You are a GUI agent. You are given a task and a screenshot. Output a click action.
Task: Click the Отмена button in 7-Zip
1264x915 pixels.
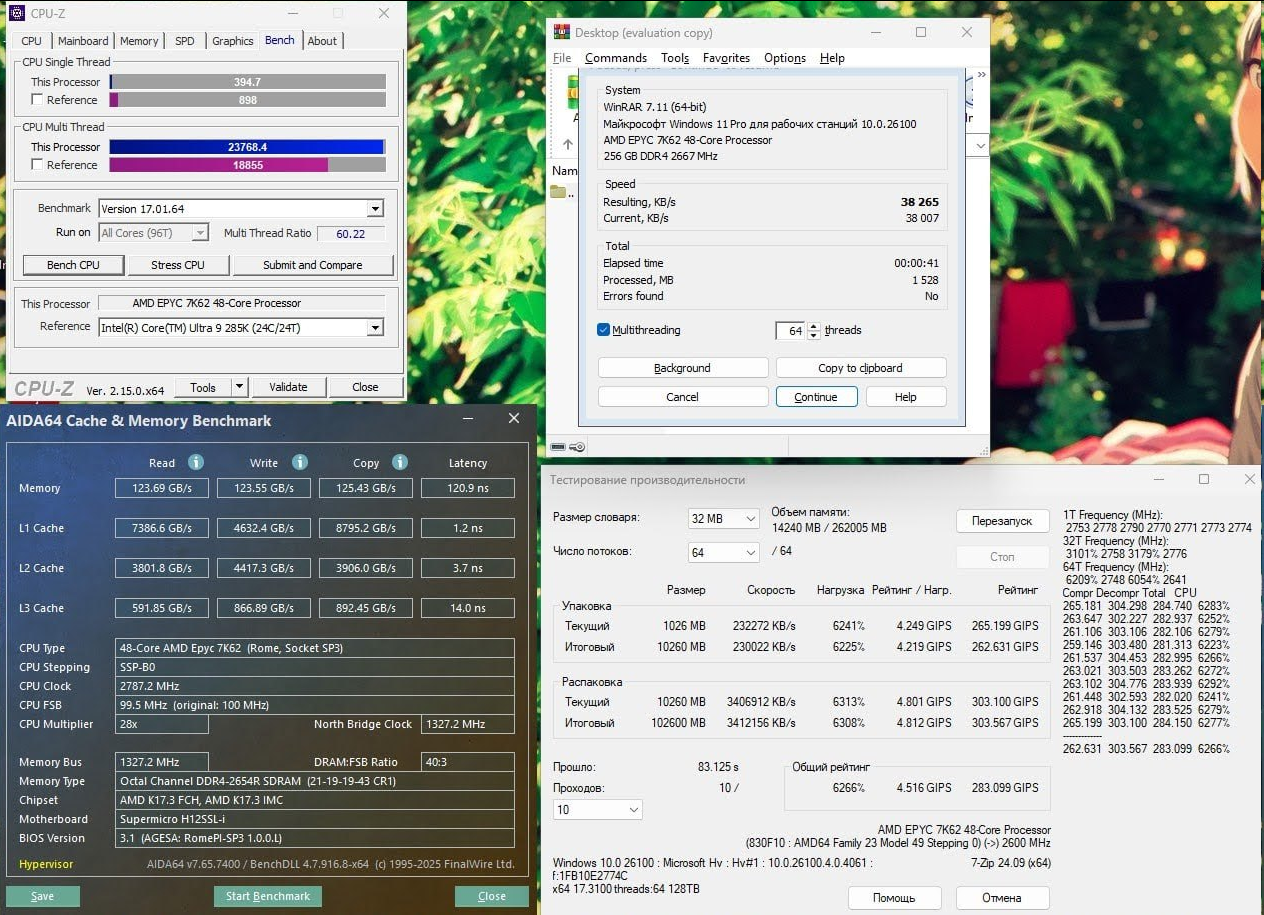click(1002, 898)
